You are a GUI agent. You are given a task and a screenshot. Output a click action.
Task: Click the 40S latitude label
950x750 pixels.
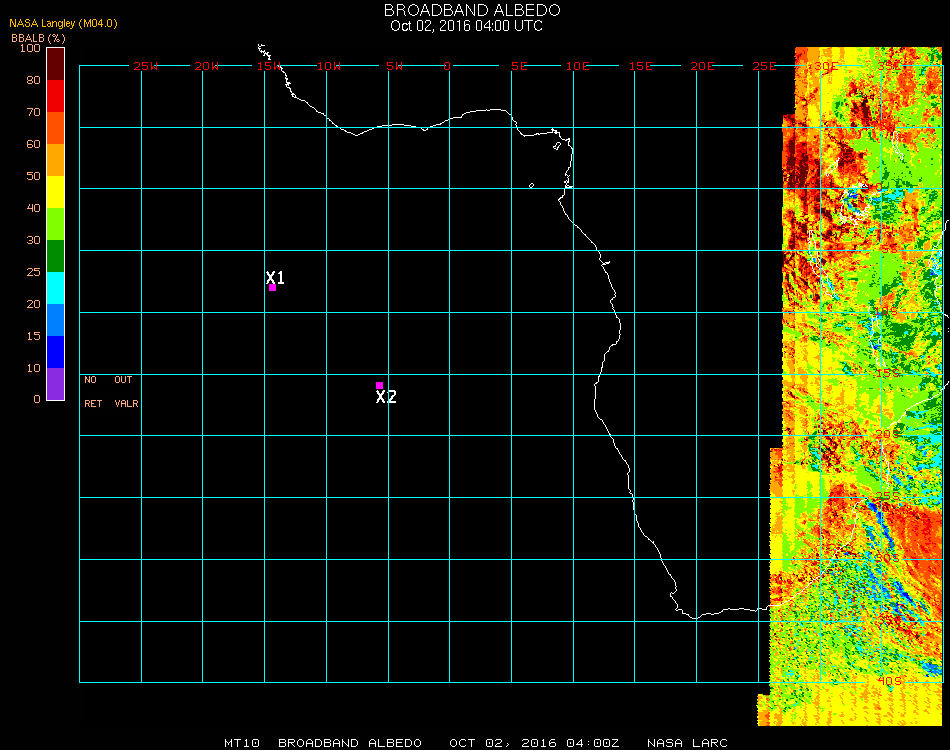[888, 681]
